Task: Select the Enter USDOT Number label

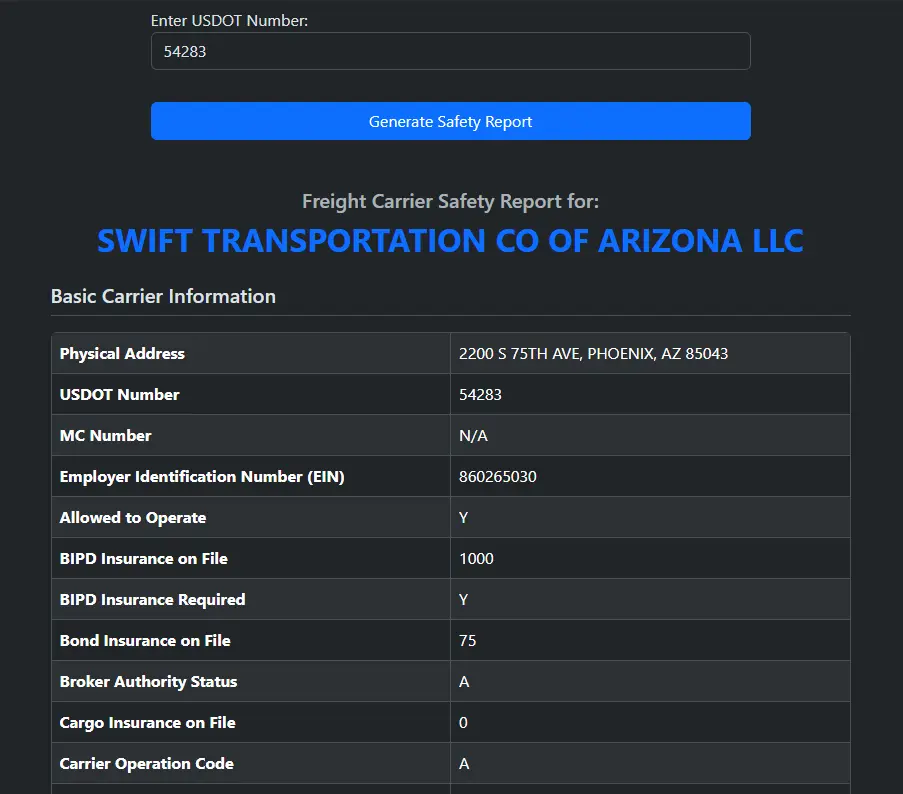Action: coord(229,20)
